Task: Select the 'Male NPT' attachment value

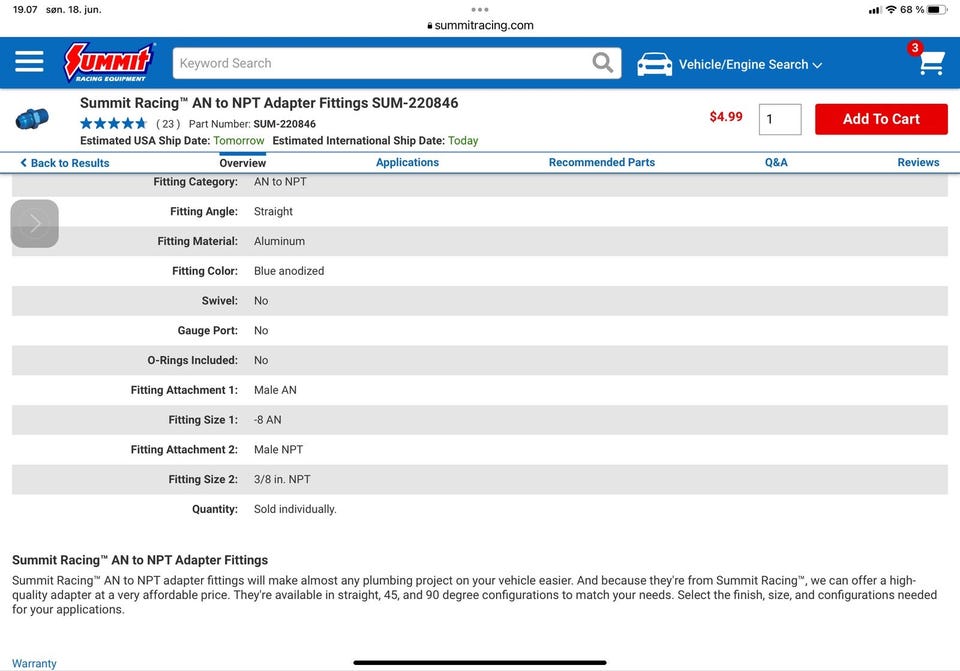Action: point(279,449)
